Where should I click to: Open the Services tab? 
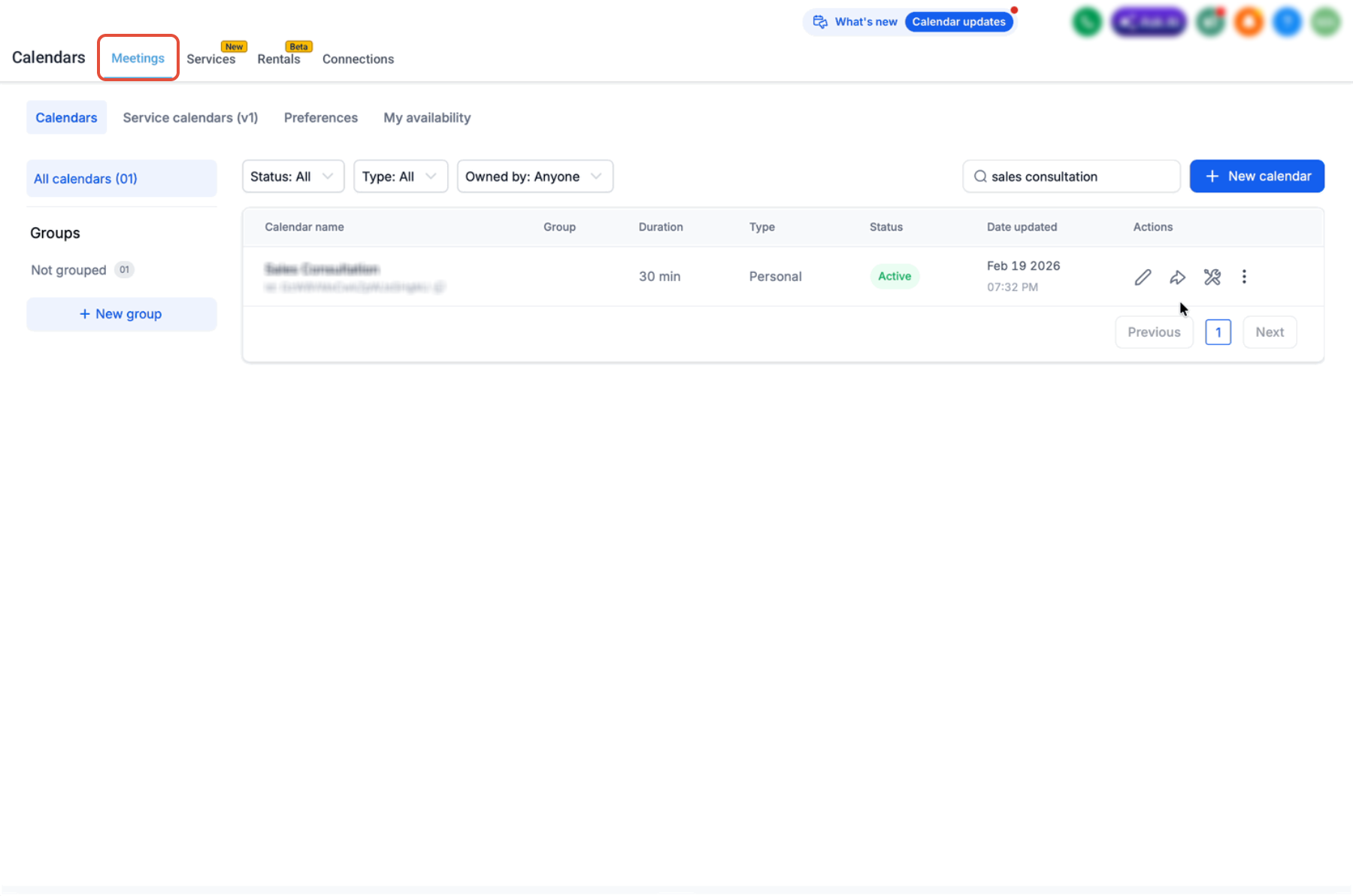tap(211, 59)
